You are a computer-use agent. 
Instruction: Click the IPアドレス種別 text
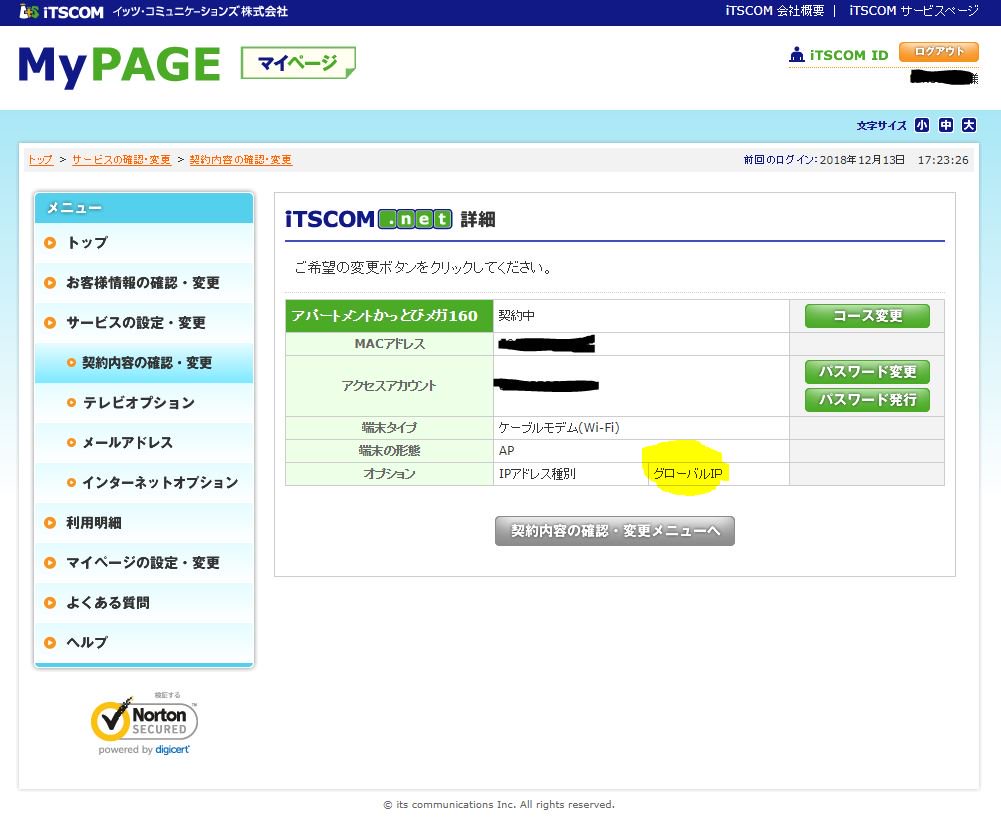(x=537, y=474)
